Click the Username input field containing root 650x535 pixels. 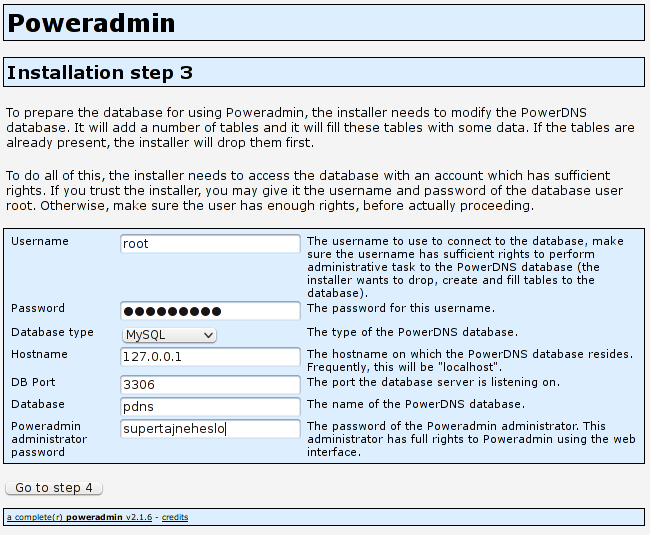[x=210, y=244]
